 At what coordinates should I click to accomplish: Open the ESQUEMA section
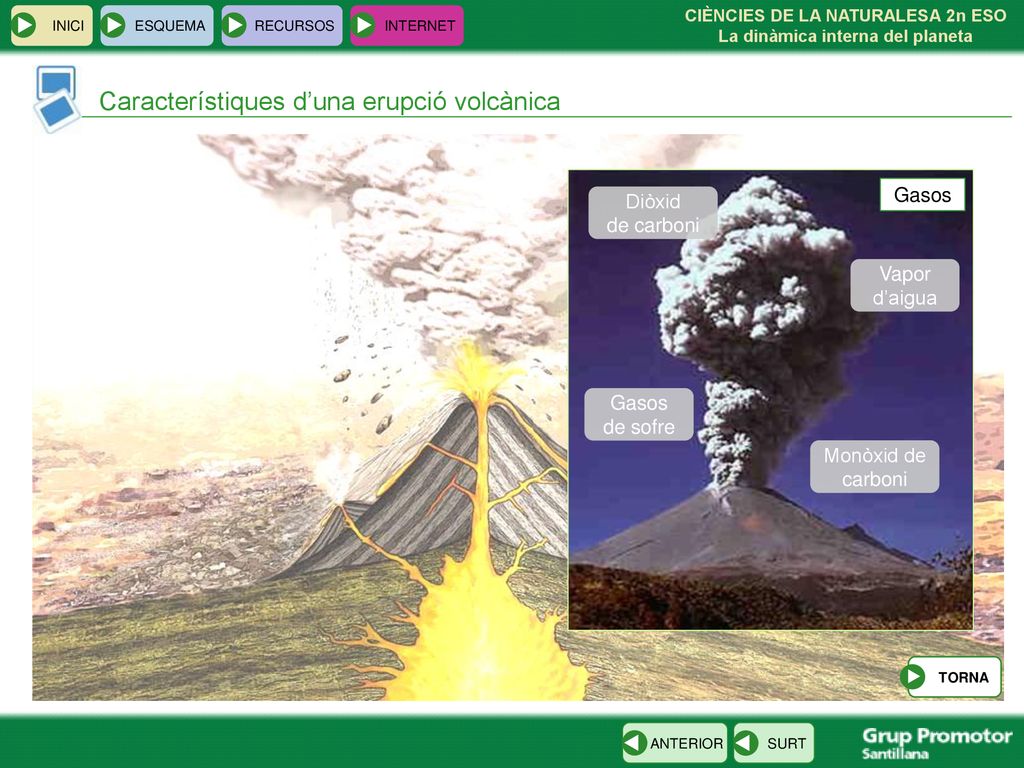tap(157, 25)
